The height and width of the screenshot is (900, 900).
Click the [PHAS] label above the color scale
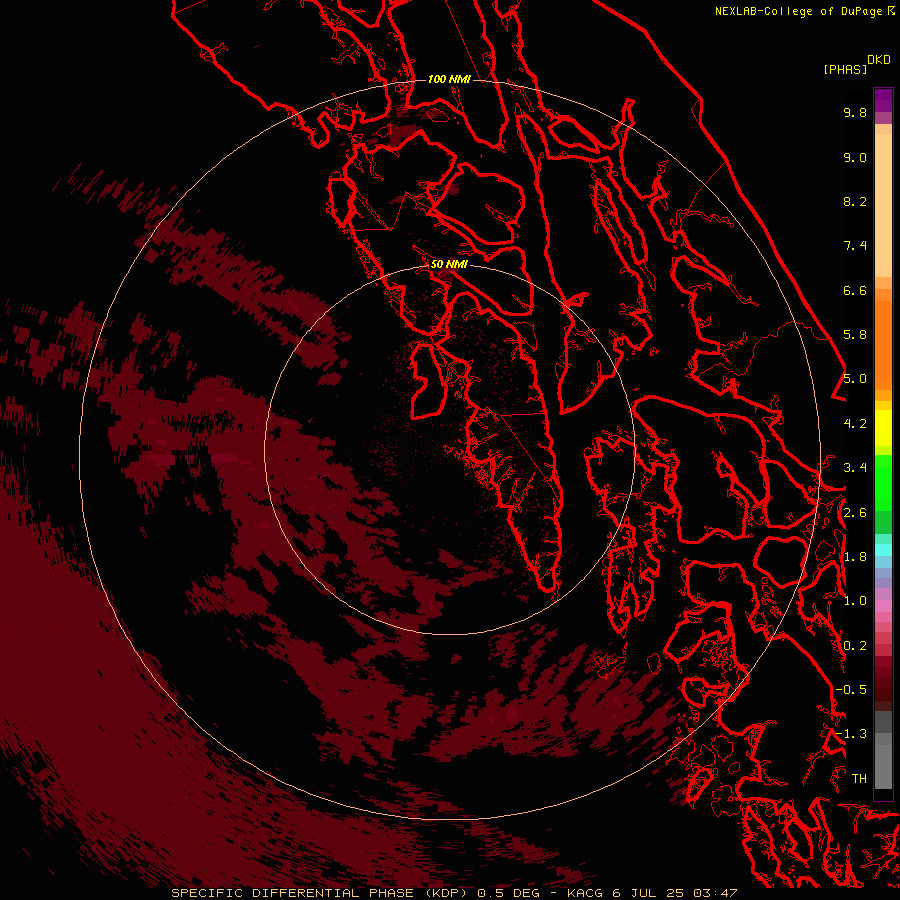[845, 69]
